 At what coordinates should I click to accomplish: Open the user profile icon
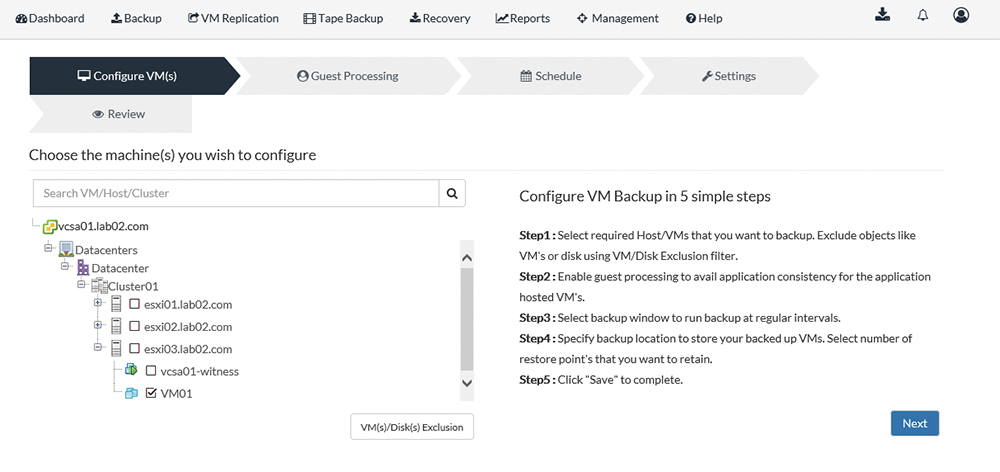(x=960, y=15)
